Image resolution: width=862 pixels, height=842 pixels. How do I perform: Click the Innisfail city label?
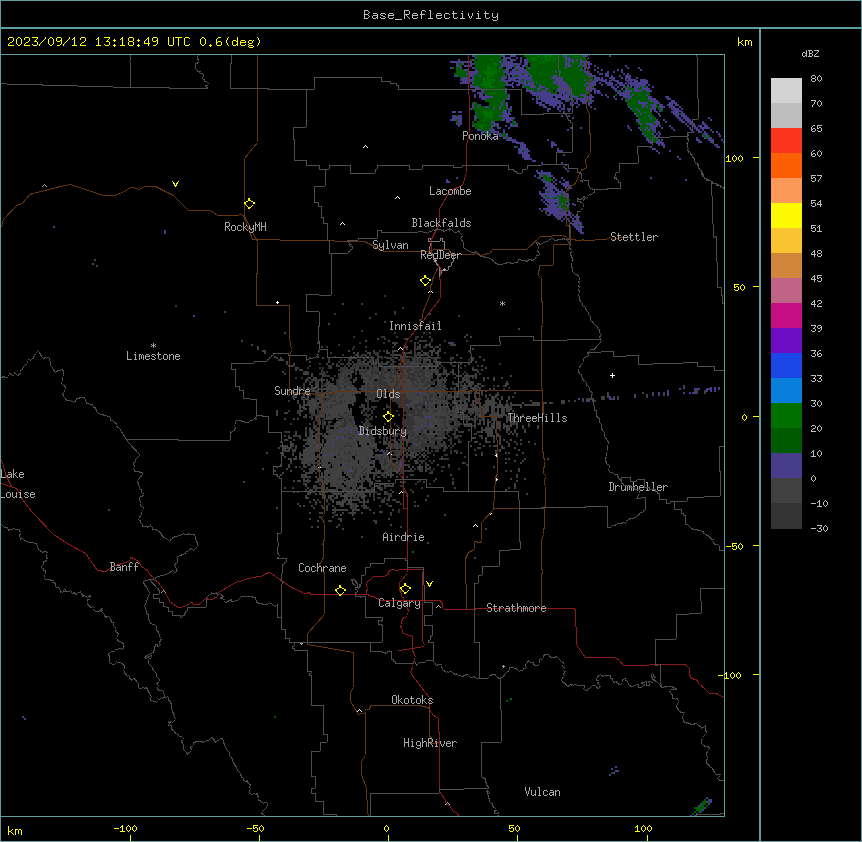pos(415,326)
